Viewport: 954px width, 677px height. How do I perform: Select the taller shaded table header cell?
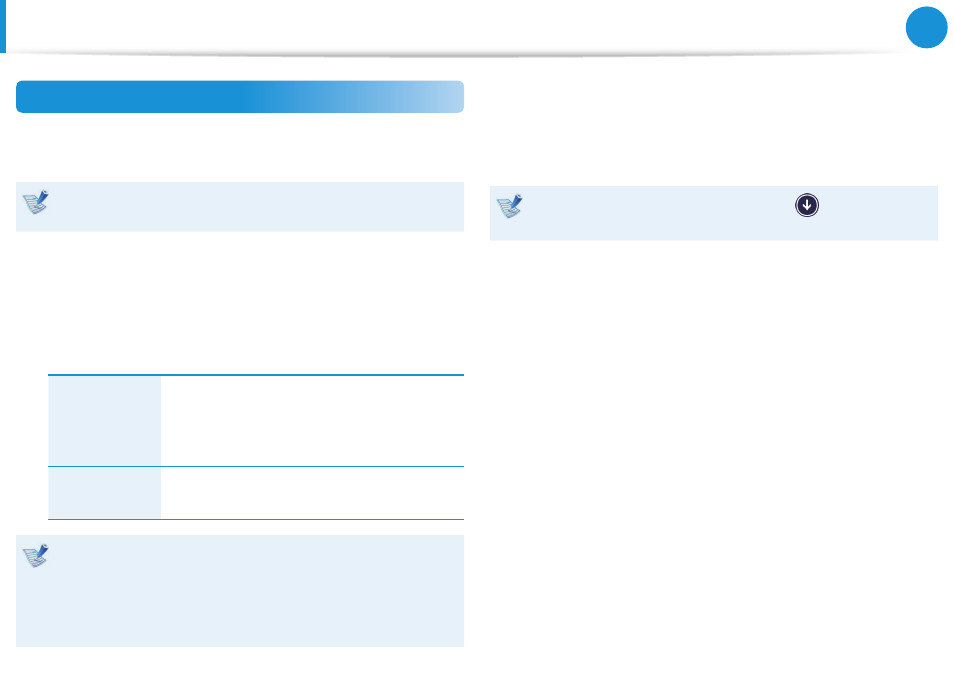pos(105,421)
